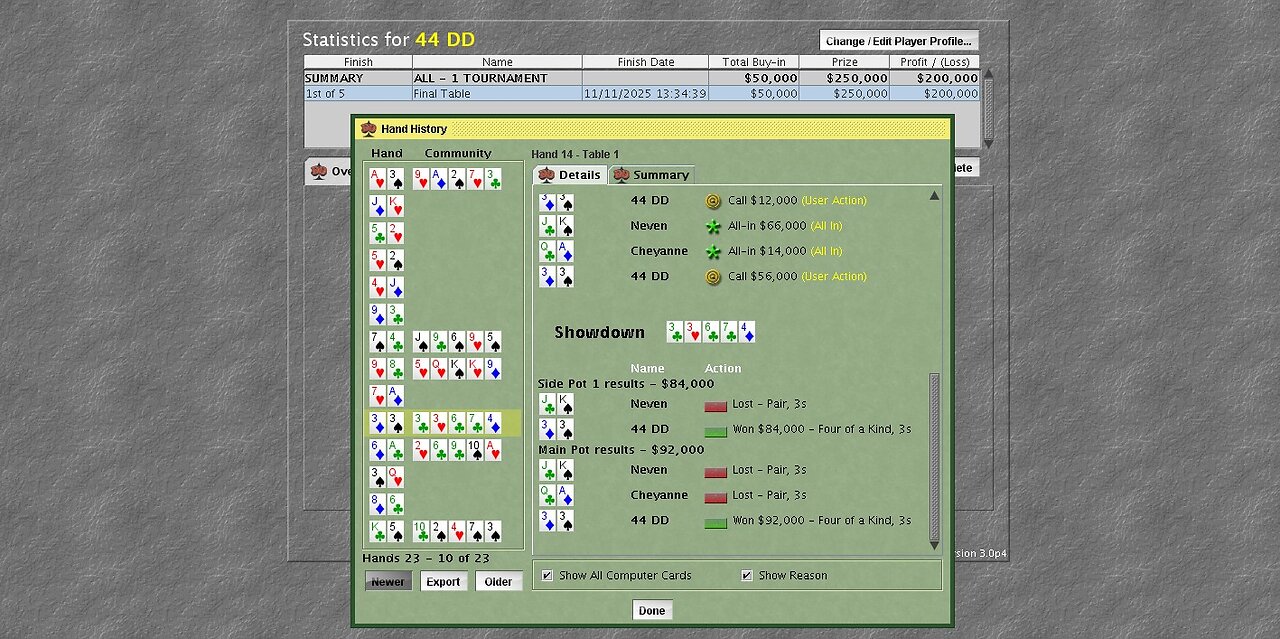Select hand row with 9 hearts, 8 clubs
Viewport: 1280px width, 639px height.
443,369
